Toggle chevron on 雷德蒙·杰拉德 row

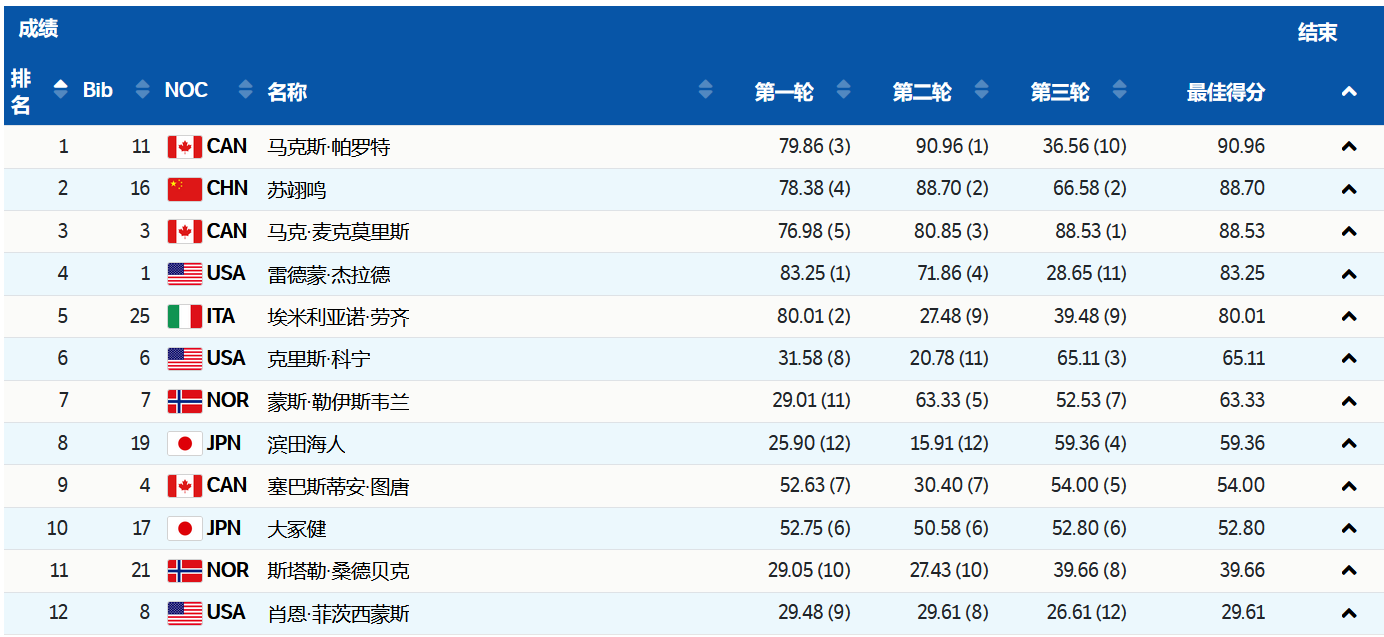[1349, 274]
